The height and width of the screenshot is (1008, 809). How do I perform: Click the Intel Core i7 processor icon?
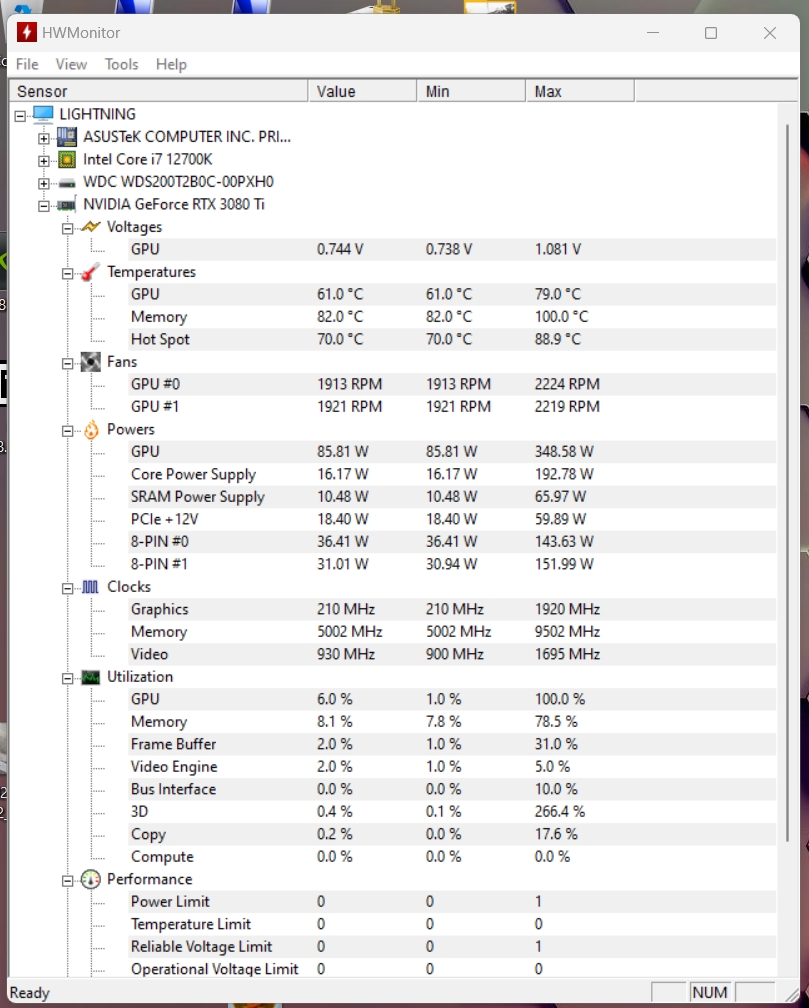(x=67, y=159)
